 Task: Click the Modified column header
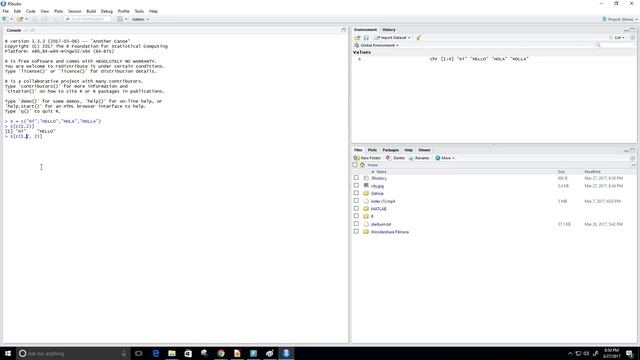coord(592,172)
